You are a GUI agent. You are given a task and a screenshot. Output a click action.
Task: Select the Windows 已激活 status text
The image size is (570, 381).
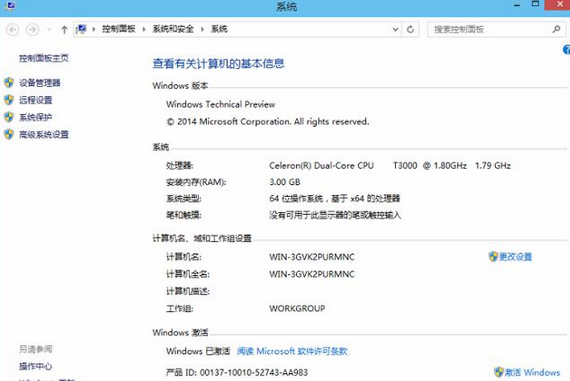(x=198, y=351)
